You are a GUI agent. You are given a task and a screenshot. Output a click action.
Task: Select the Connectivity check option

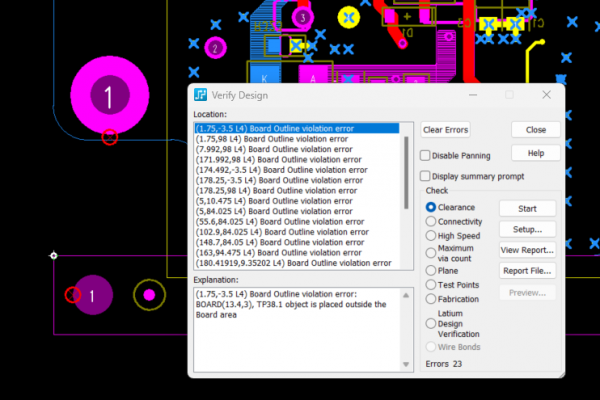tap(432, 221)
